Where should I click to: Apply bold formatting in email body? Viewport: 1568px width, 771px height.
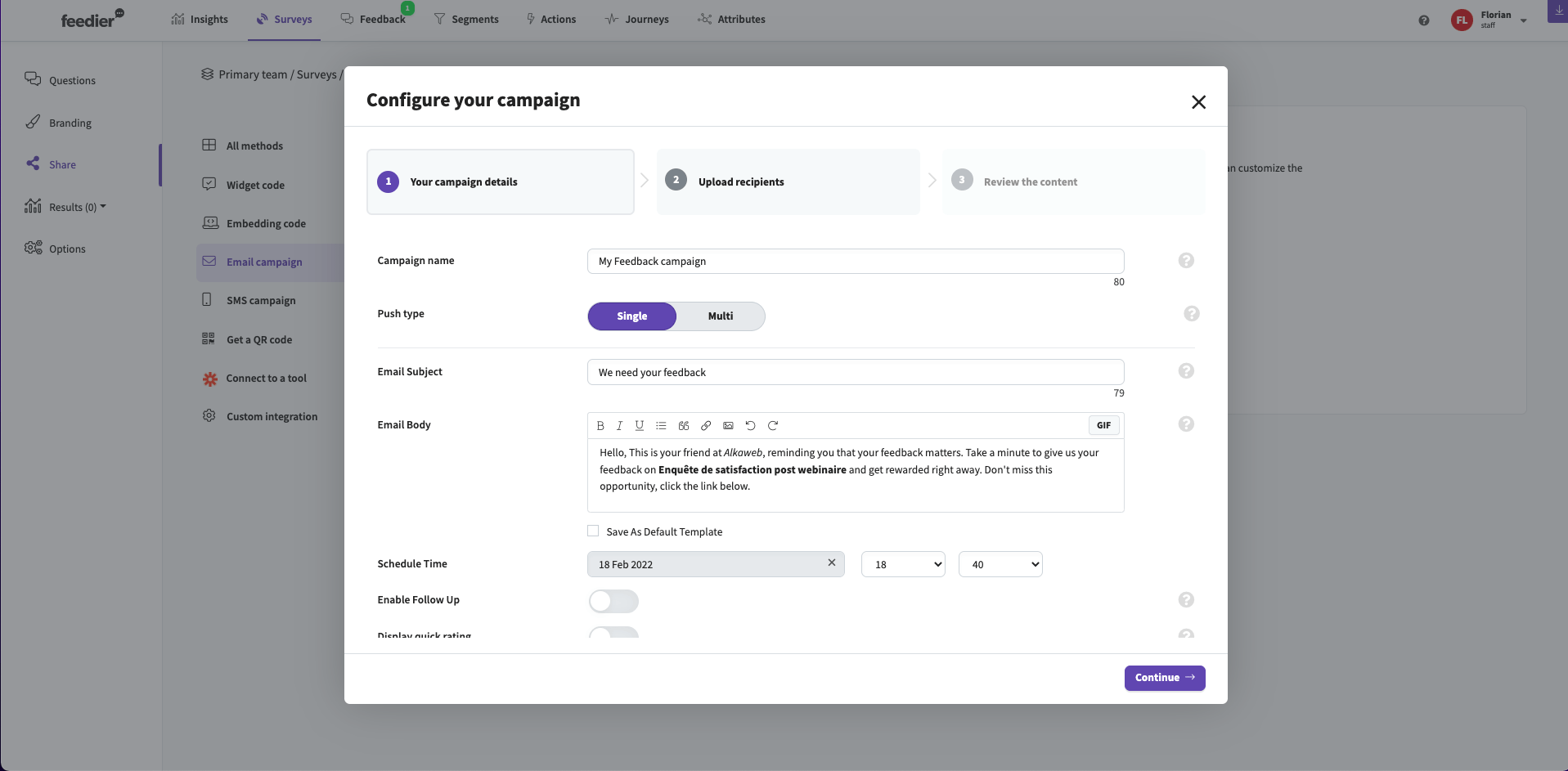click(600, 425)
